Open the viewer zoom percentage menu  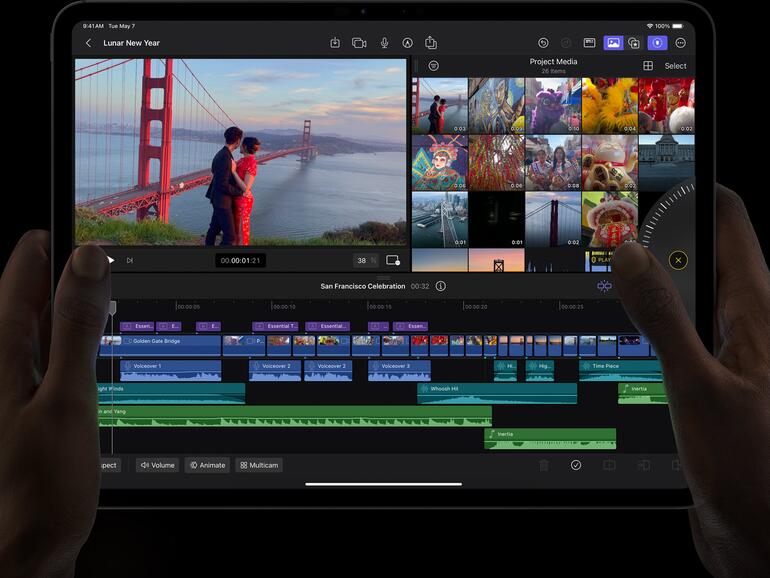point(365,260)
